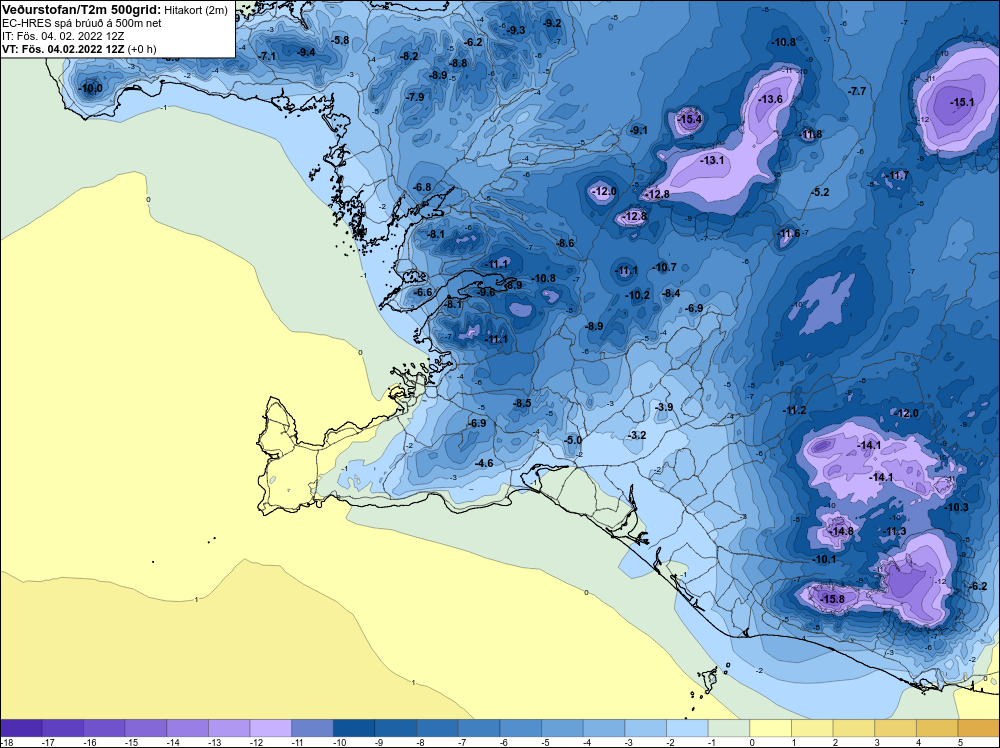Click the -15.1 temperature label
This screenshot has height=748, width=1000.
(x=962, y=102)
